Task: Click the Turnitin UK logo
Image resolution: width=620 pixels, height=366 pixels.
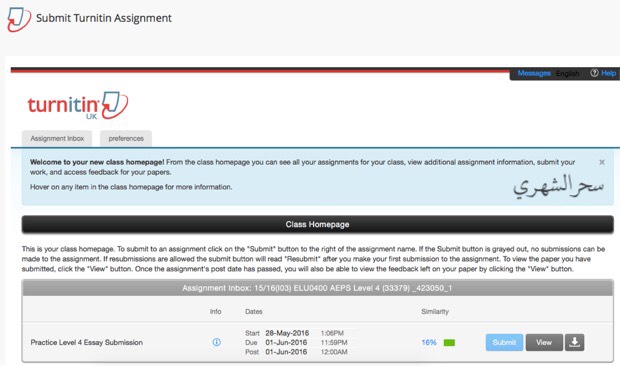Action: tap(78, 106)
